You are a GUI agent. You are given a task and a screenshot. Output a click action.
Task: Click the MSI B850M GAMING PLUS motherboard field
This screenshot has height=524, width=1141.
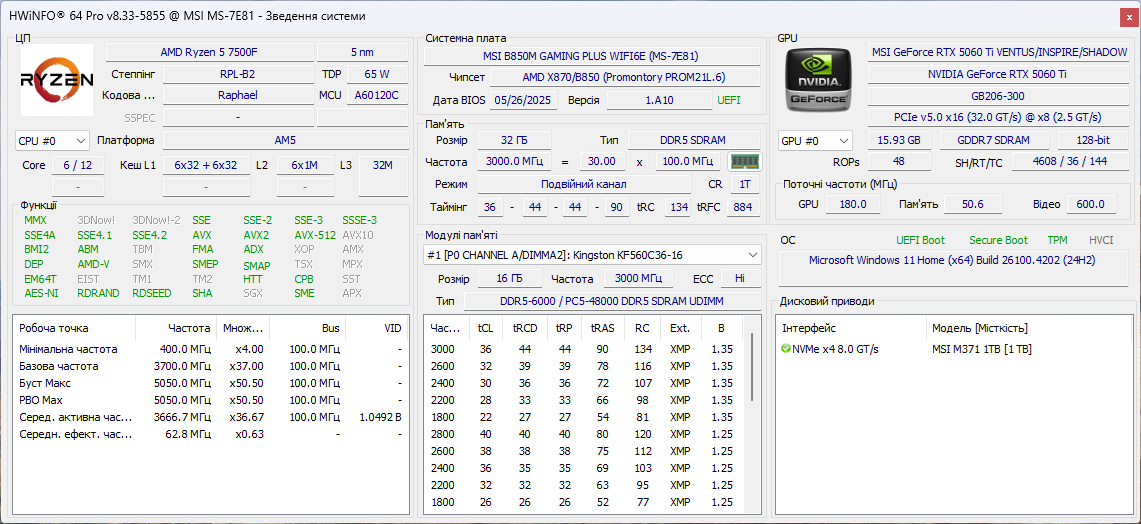[591, 56]
